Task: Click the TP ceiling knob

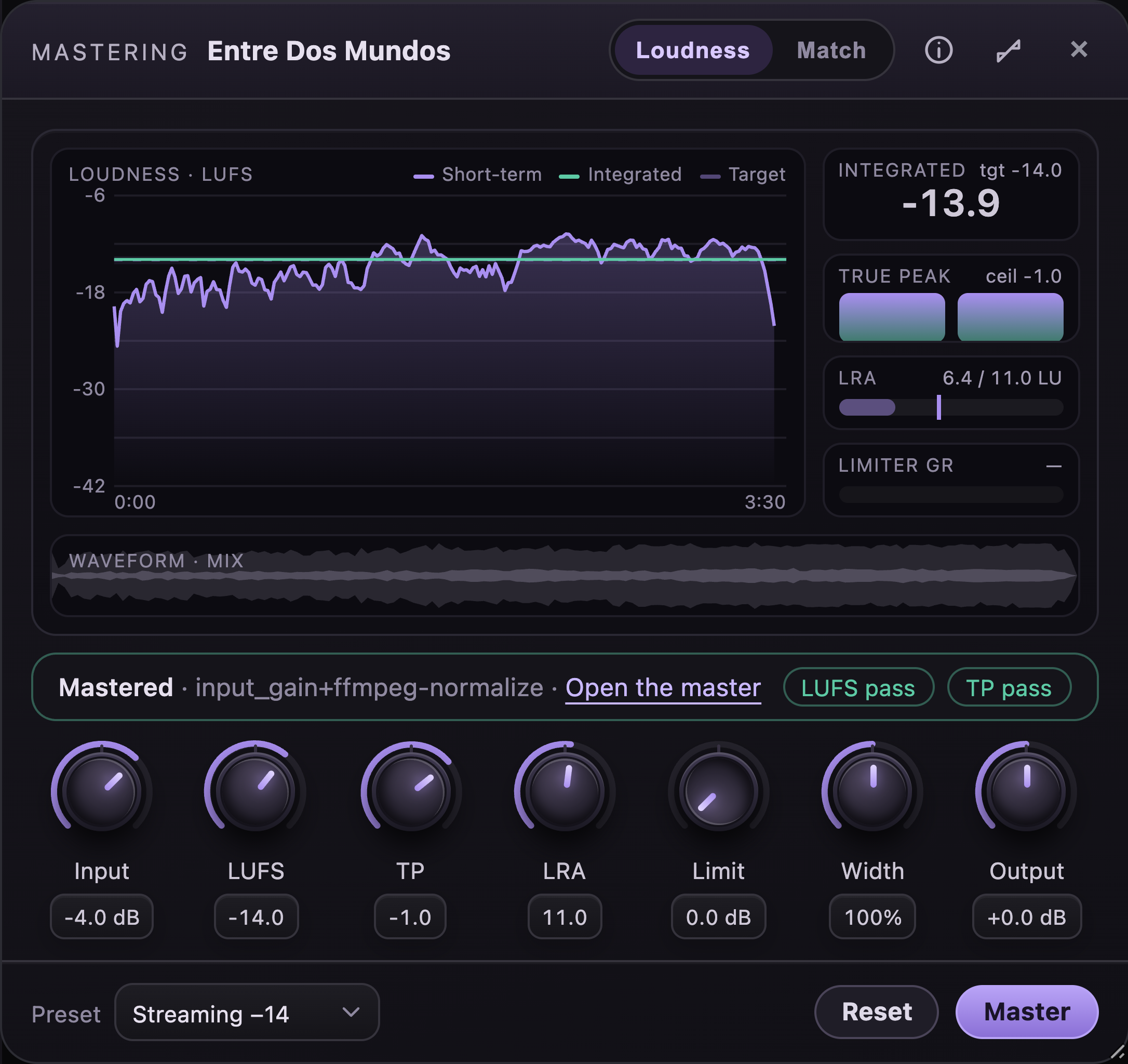Action: (410, 791)
